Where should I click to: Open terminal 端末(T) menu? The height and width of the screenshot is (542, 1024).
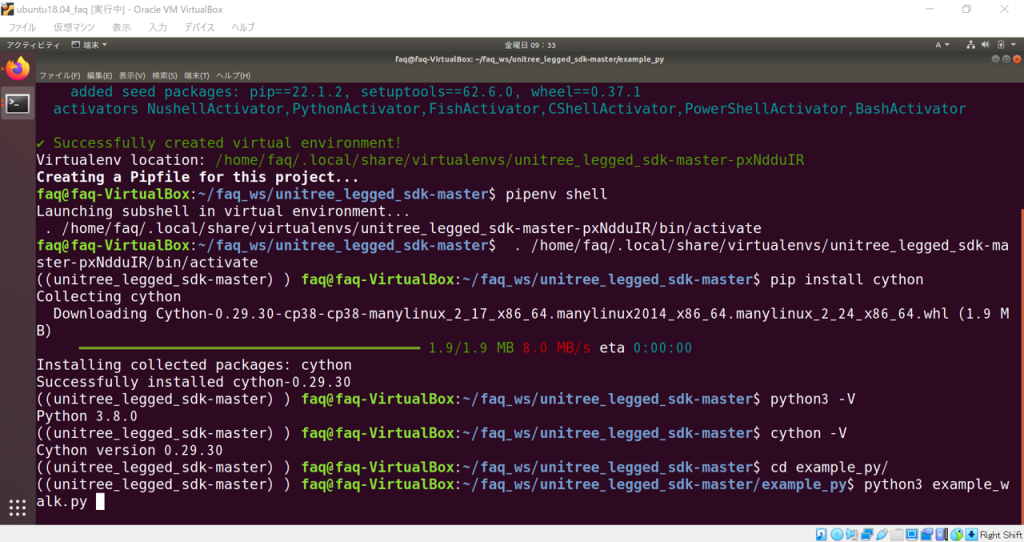[x=197, y=75]
